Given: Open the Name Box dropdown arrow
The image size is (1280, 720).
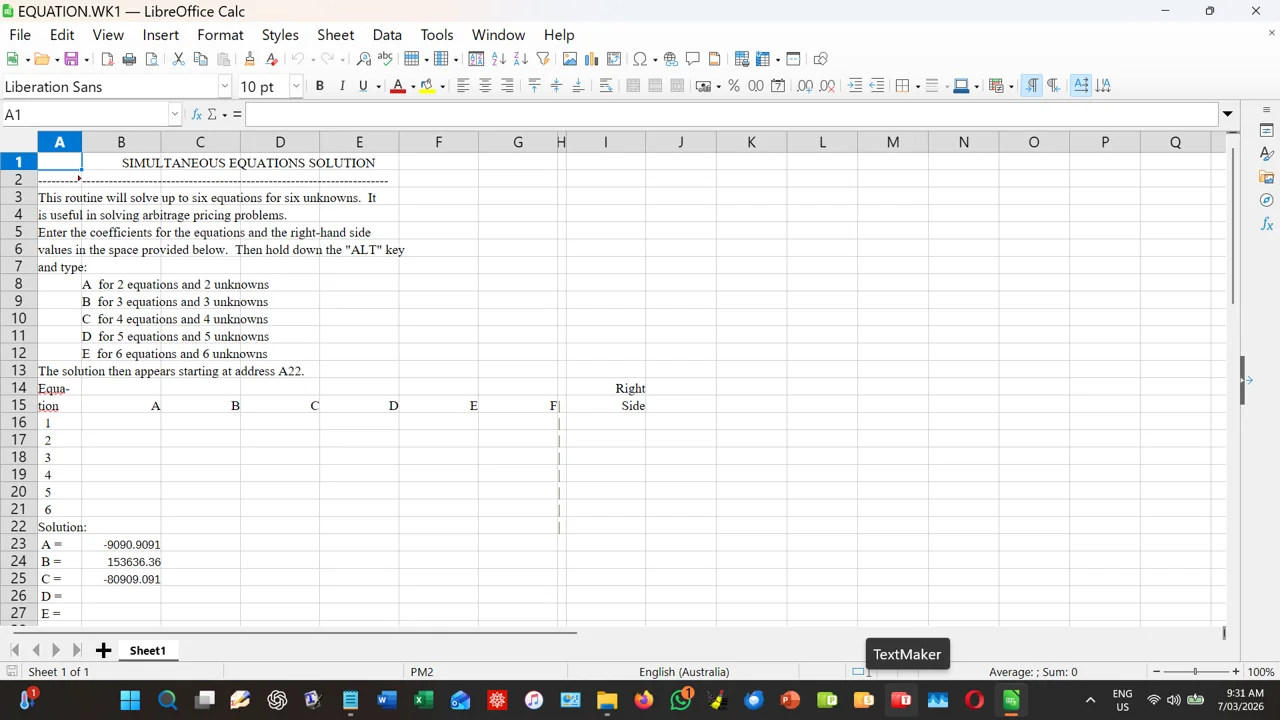Looking at the screenshot, I should (x=175, y=114).
